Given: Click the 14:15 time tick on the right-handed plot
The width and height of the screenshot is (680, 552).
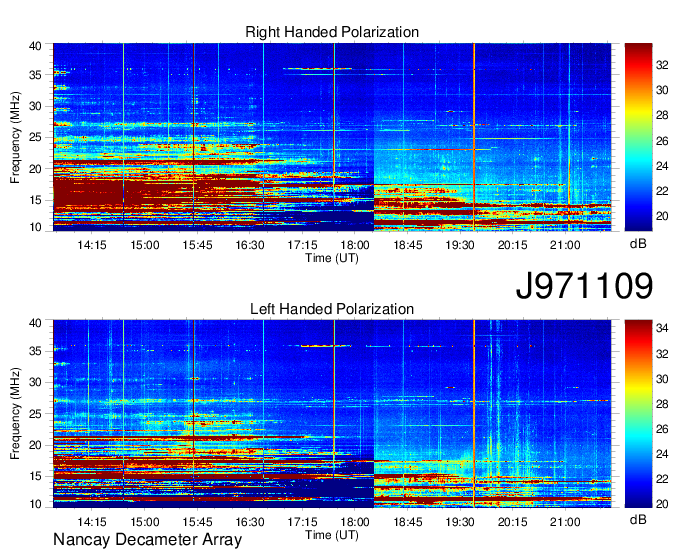Looking at the screenshot, I should pos(92,245).
